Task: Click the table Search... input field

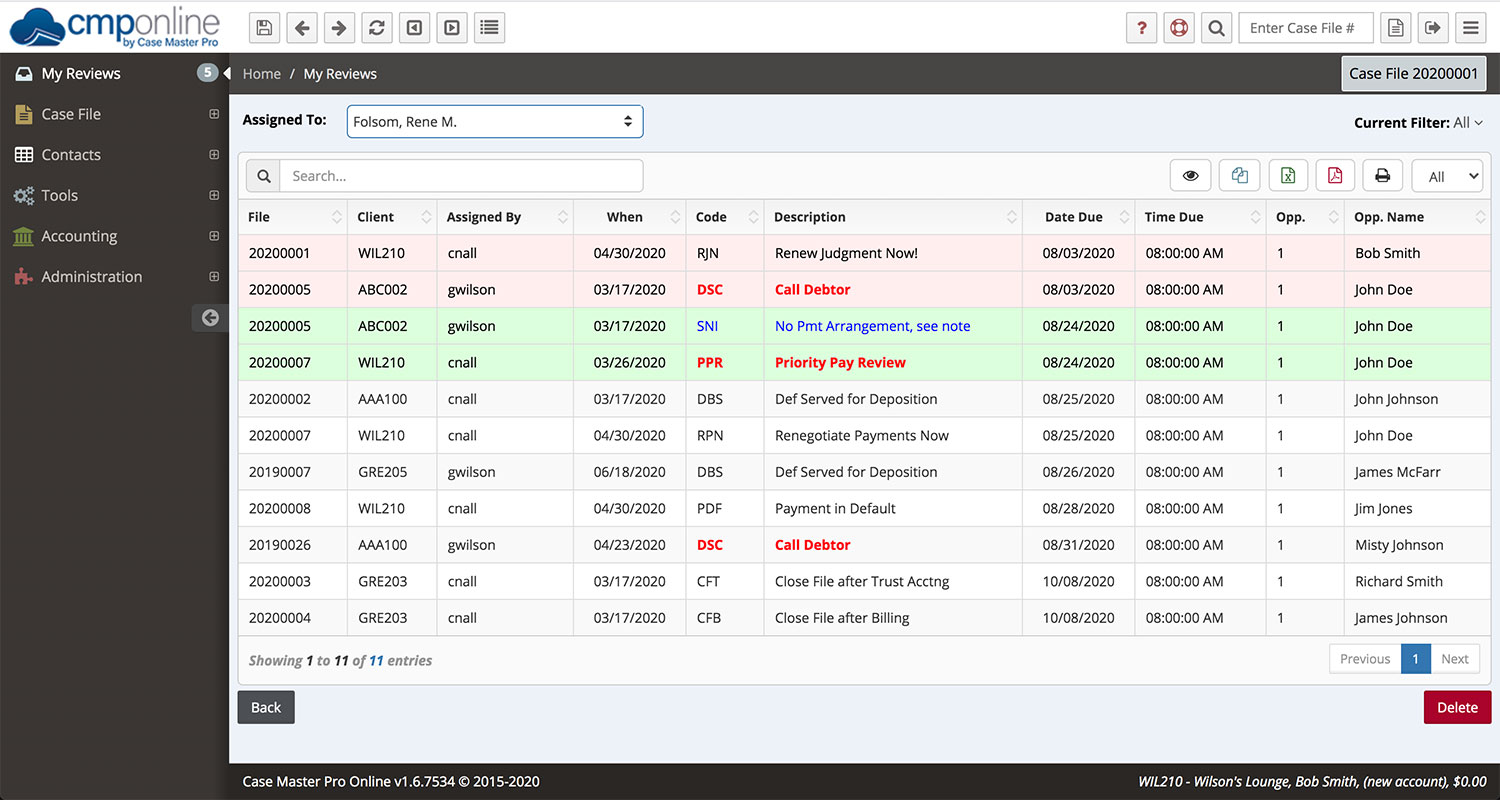Action: (x=461, y=176)
